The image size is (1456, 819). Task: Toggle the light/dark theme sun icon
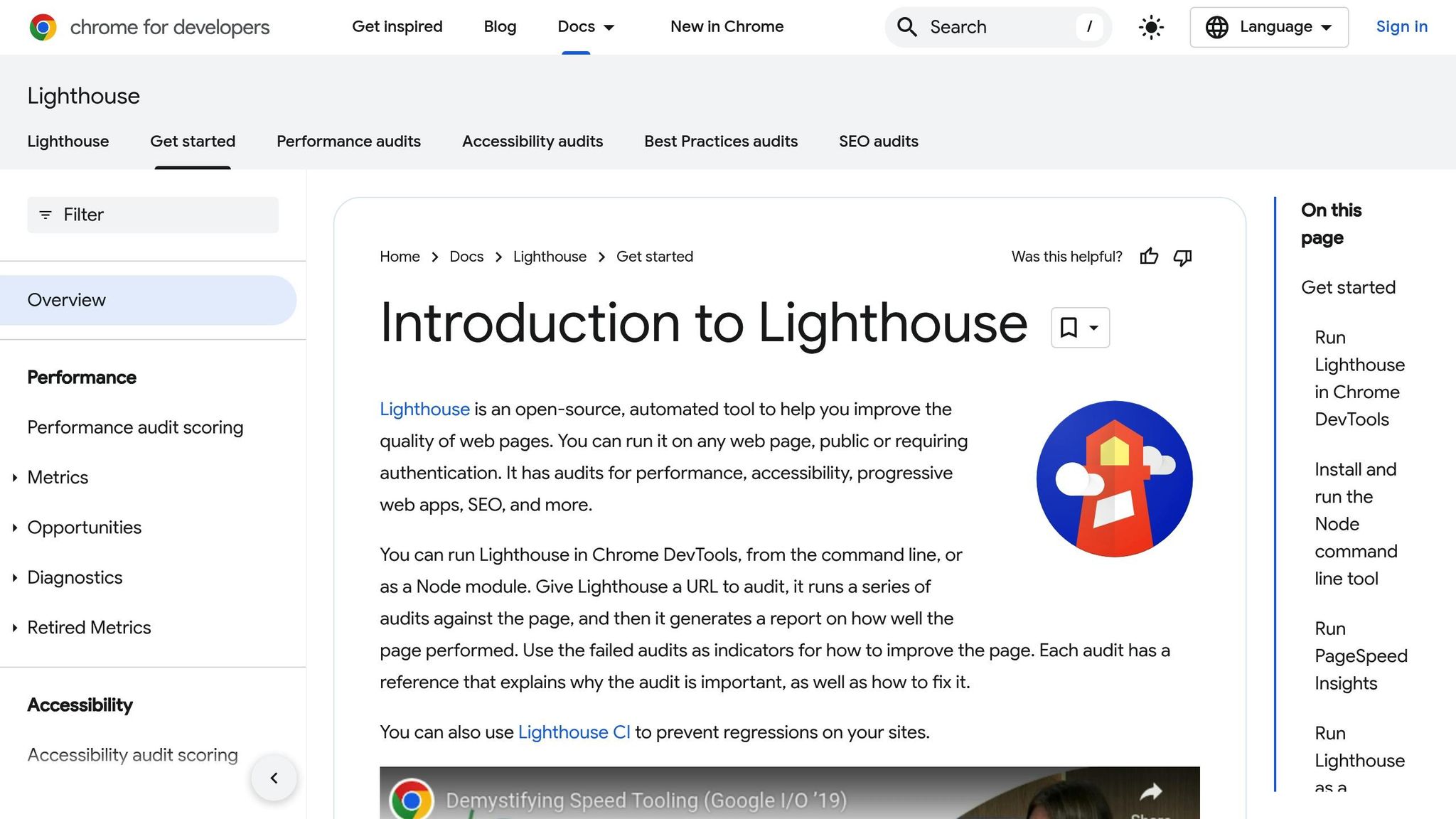point(1151,27)
